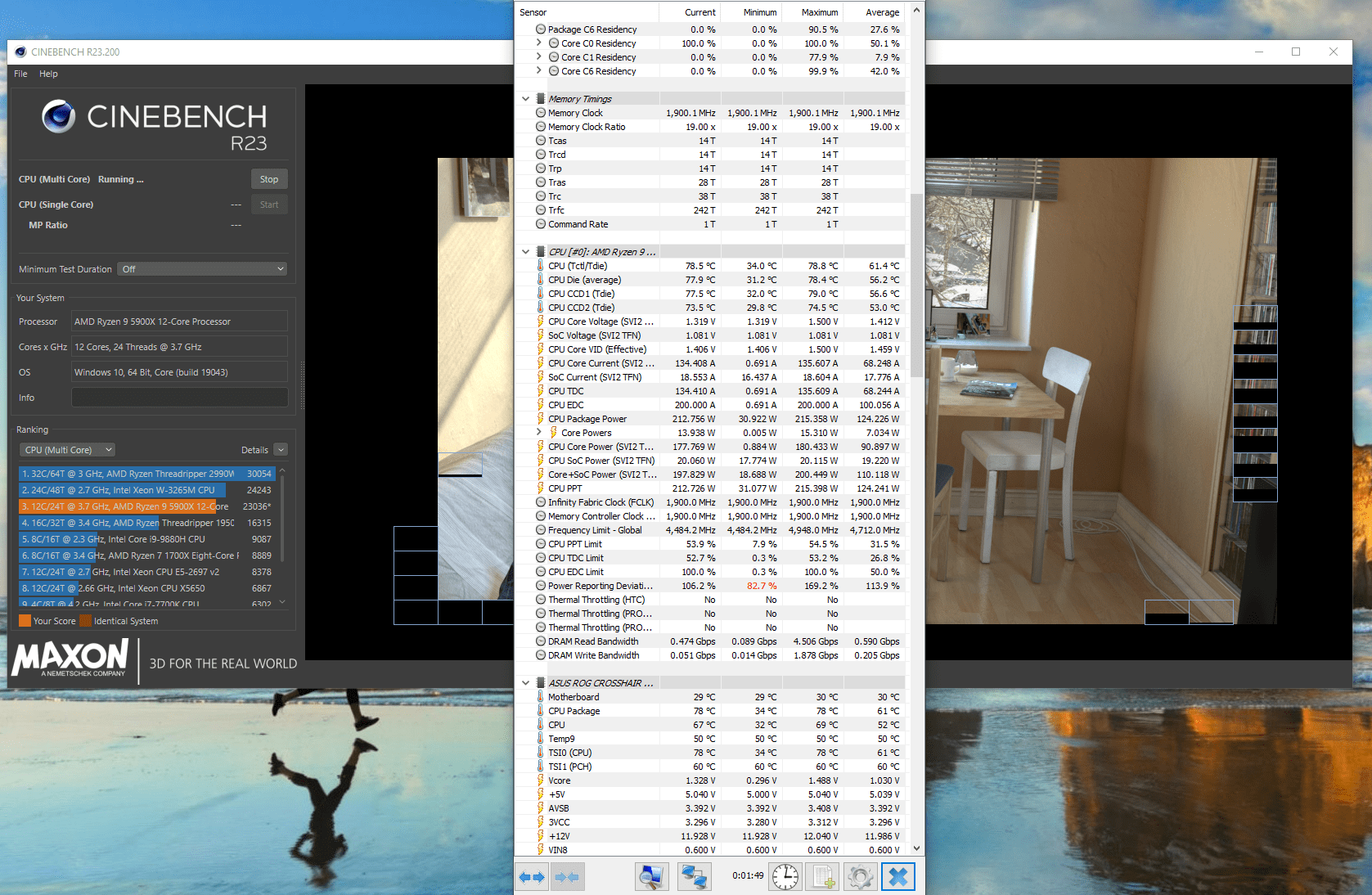Collapse the Memory Timings group

tap(525, 99)
